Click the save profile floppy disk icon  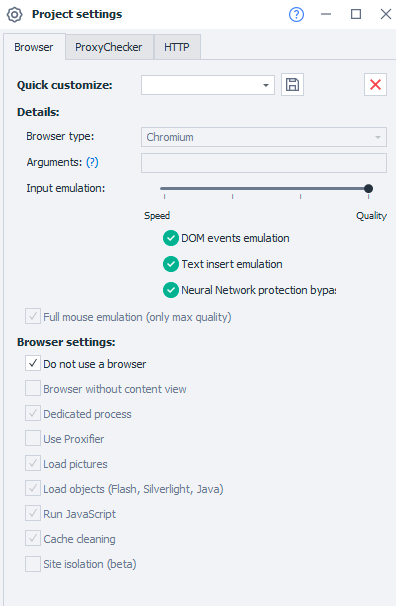[x=292, y=85]
